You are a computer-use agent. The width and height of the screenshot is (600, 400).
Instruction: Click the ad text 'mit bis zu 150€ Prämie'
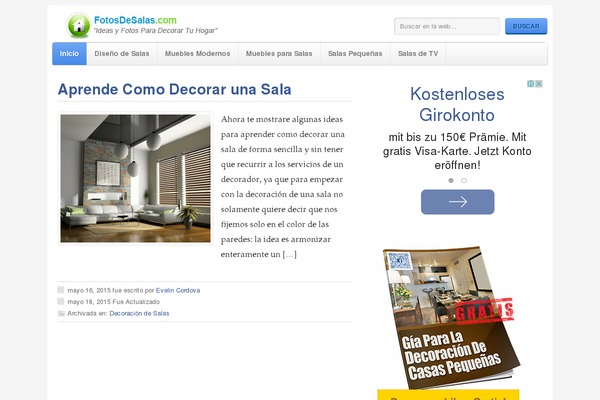448,137
